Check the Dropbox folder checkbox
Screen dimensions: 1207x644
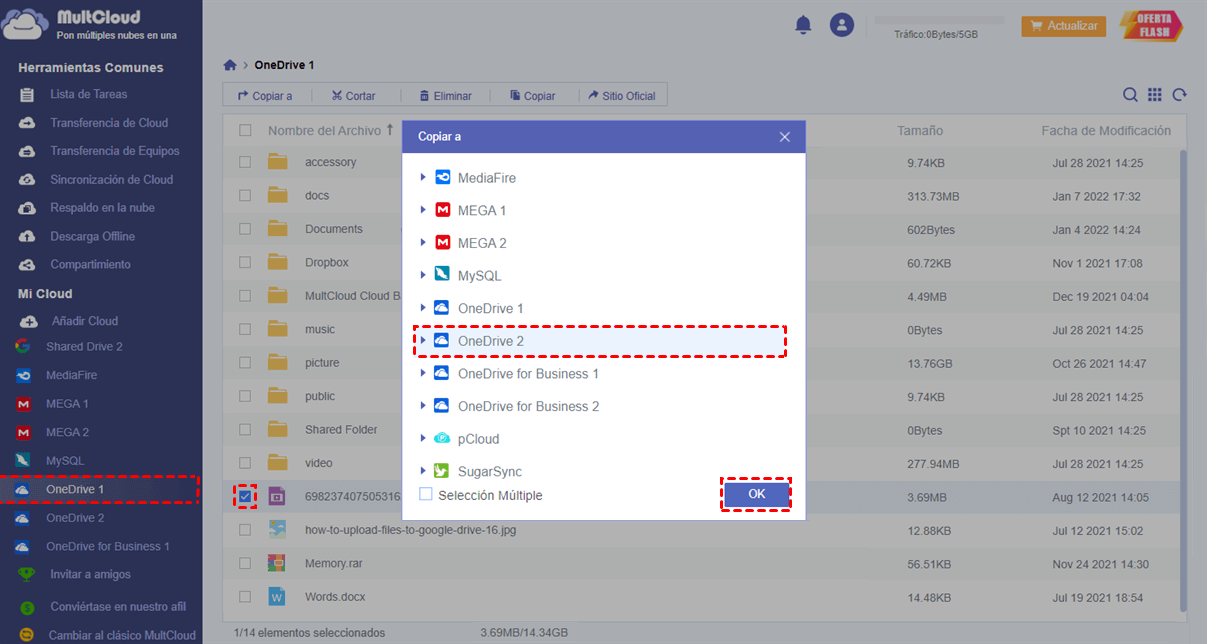tap(245, 263)
